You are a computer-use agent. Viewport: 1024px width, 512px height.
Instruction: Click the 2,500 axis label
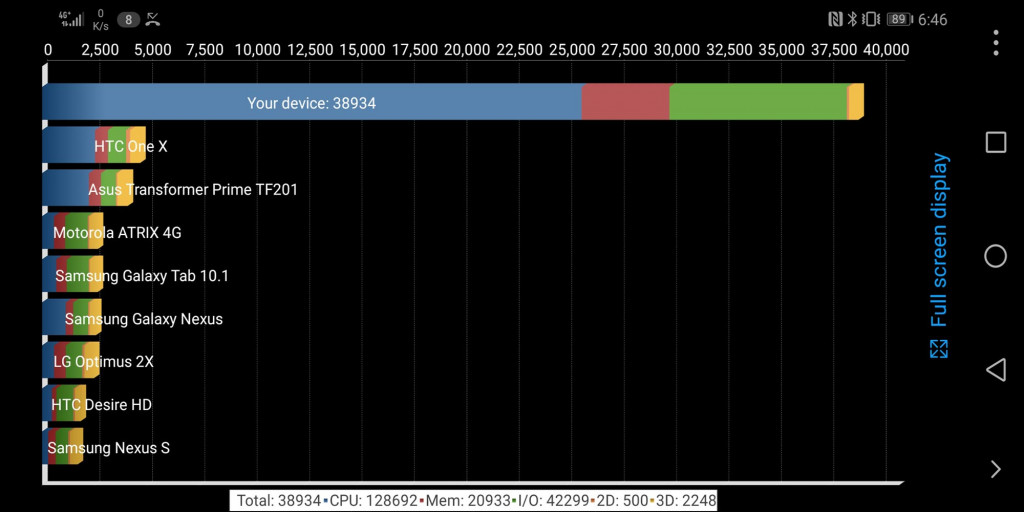(99, 50)
